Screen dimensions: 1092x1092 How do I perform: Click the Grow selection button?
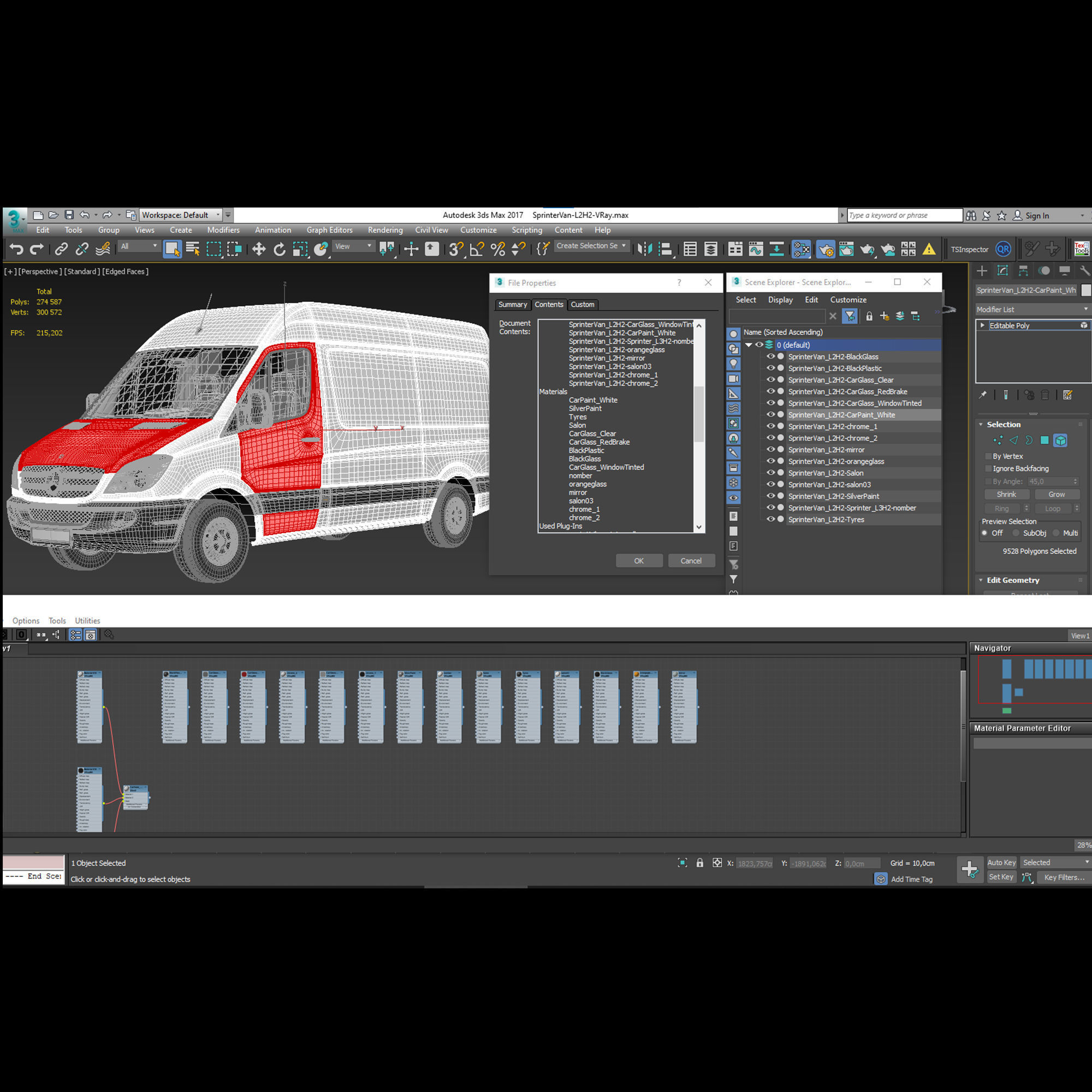point(1057,495)
